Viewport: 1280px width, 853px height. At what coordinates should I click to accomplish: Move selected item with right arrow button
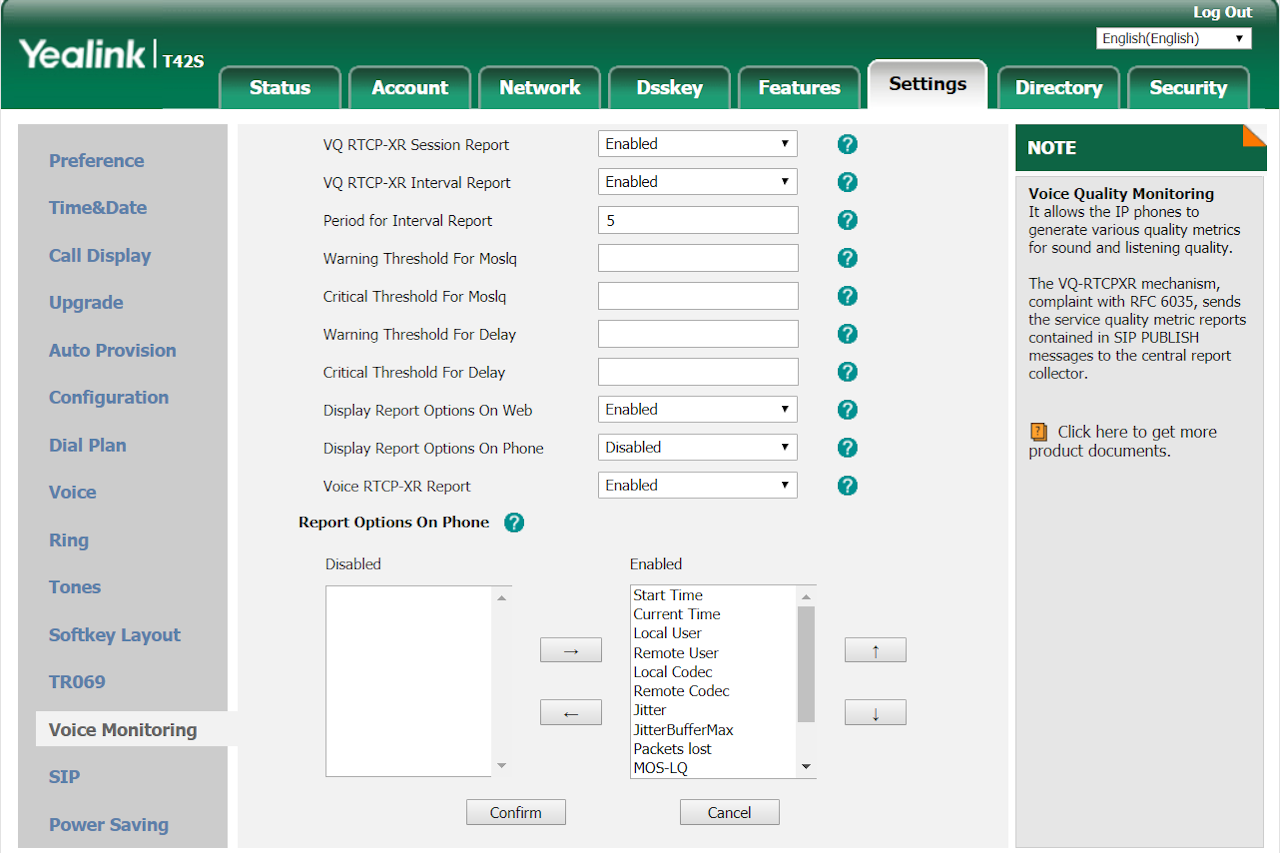570,651
